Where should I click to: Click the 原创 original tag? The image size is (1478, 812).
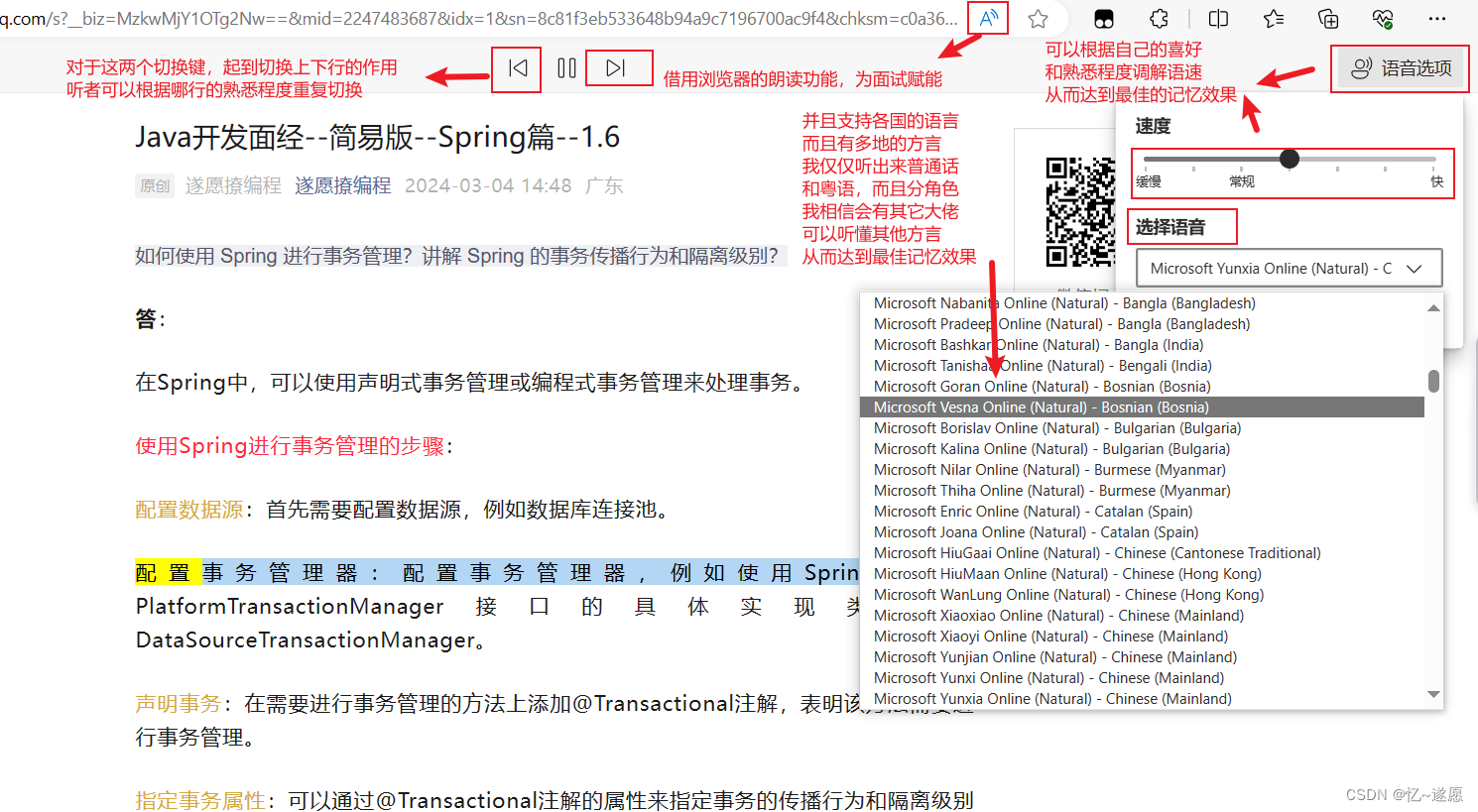(x=155, y=185)
